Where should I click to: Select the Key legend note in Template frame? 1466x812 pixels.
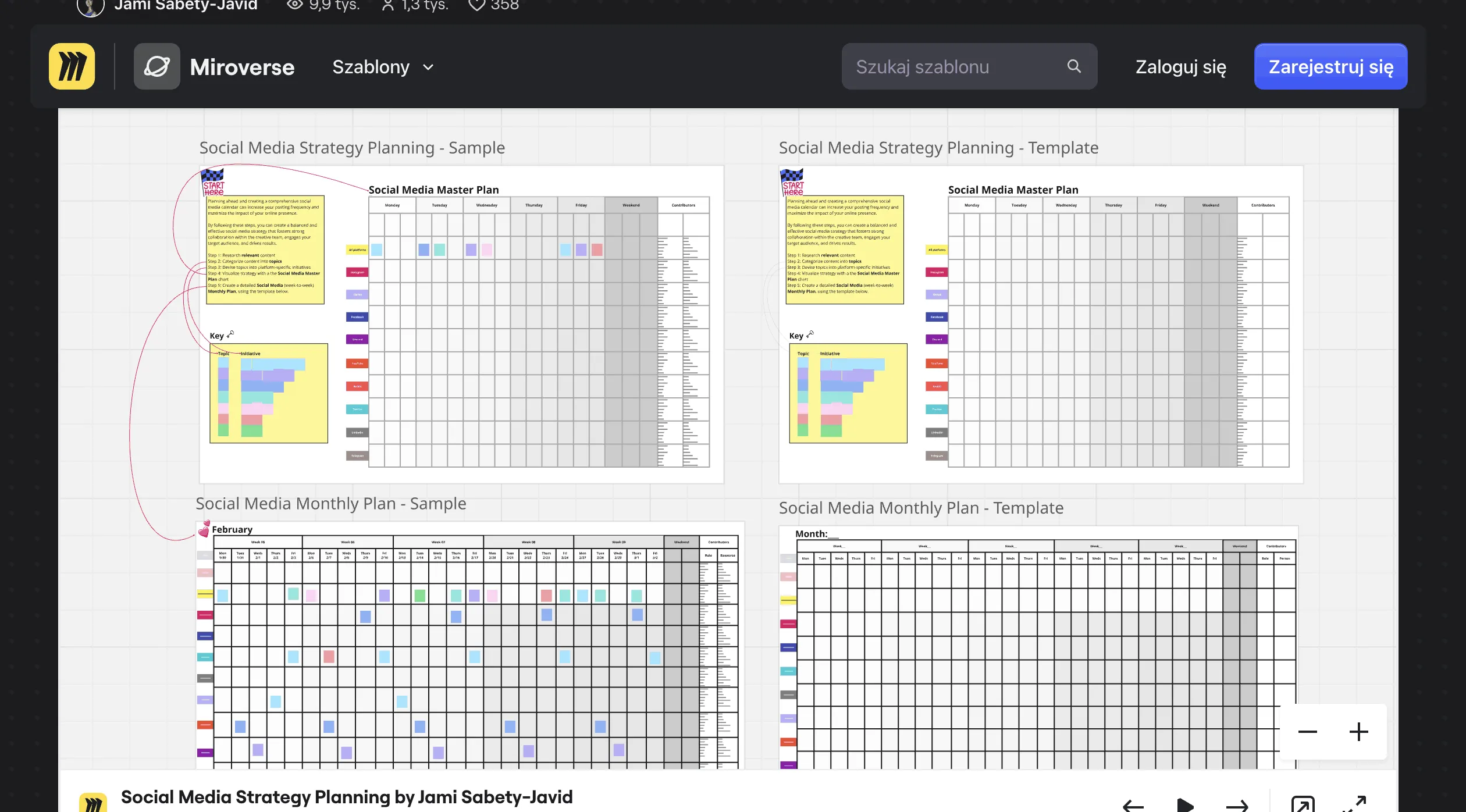coord(848,393)
